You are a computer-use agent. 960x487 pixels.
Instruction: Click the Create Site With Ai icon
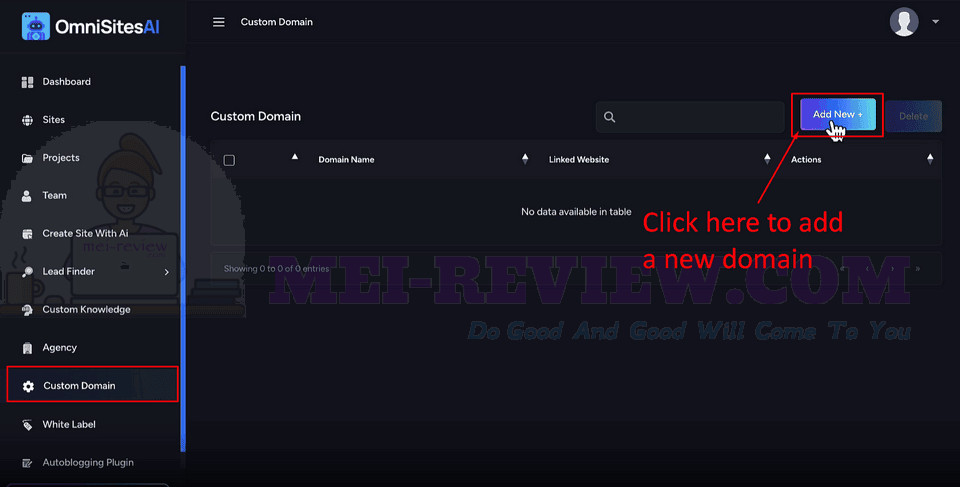27,234
